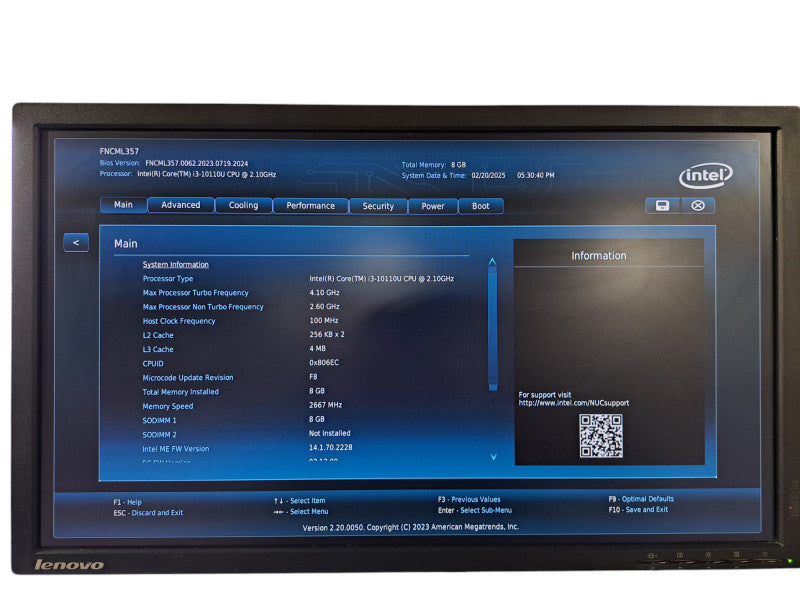Click the L2 Cache label
Image resolution: width=800 pixels, height=600 pixels.
[158, 335]
